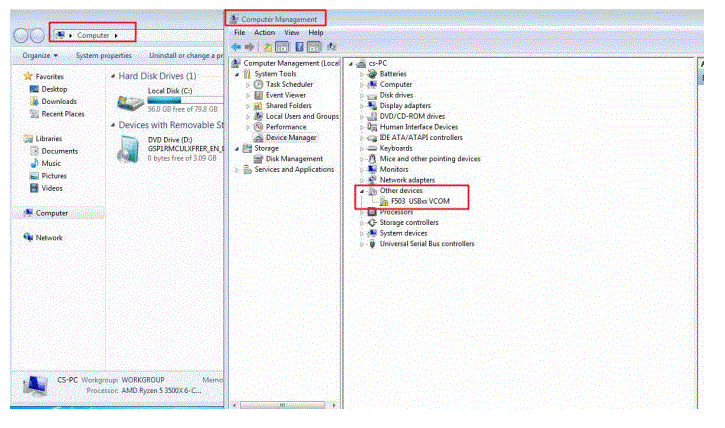This screenshot has width=725, height=428.
Task: Select the Computer Management (Local) root node
Action: pyautogui.click(x=291, y=63)
